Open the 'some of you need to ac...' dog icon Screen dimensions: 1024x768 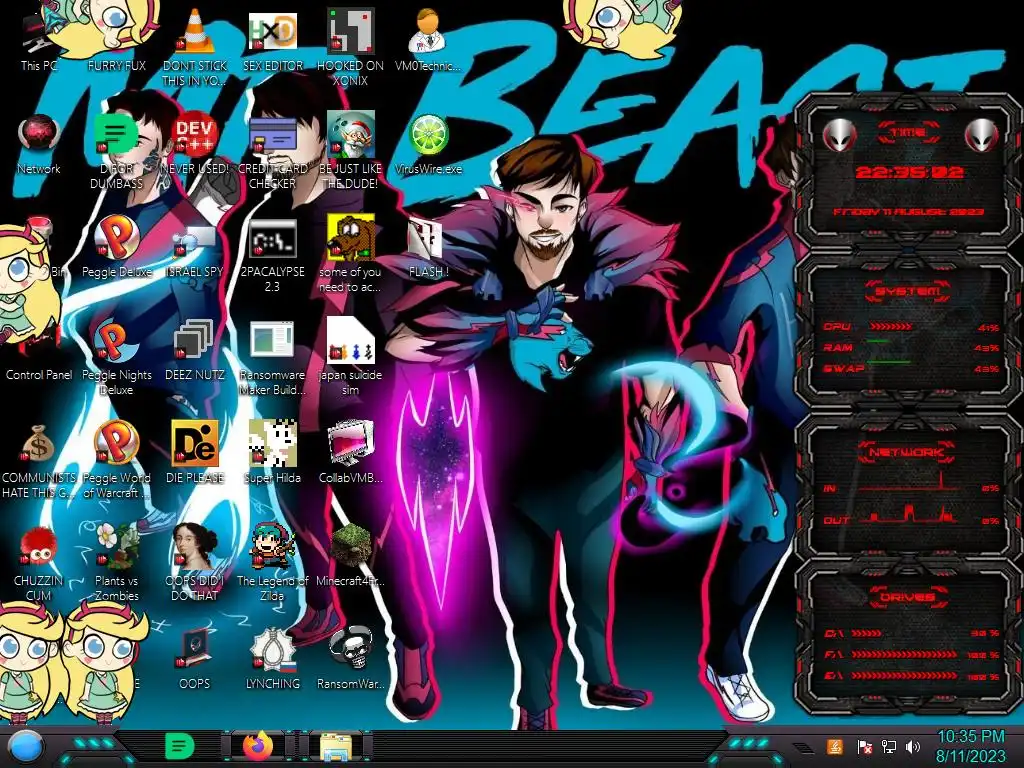point(350,254)
